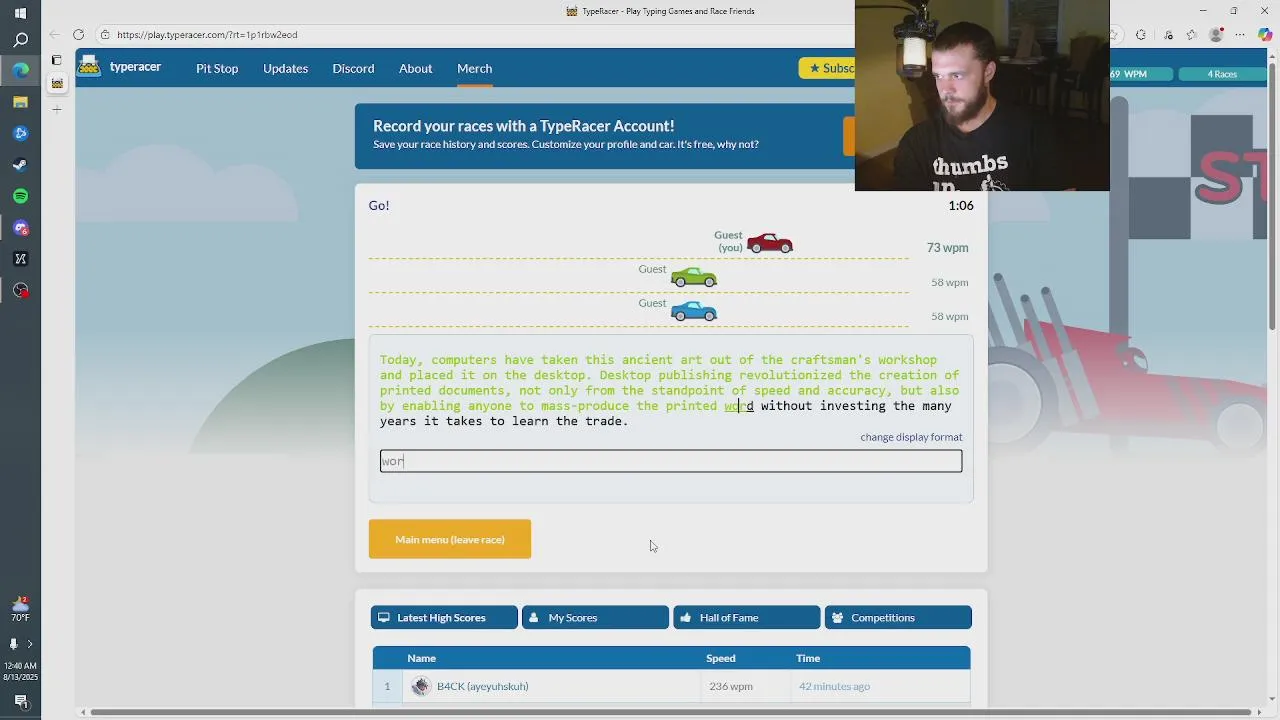
Task: Click Main menu (leave race) button
Action: point(450,539)
